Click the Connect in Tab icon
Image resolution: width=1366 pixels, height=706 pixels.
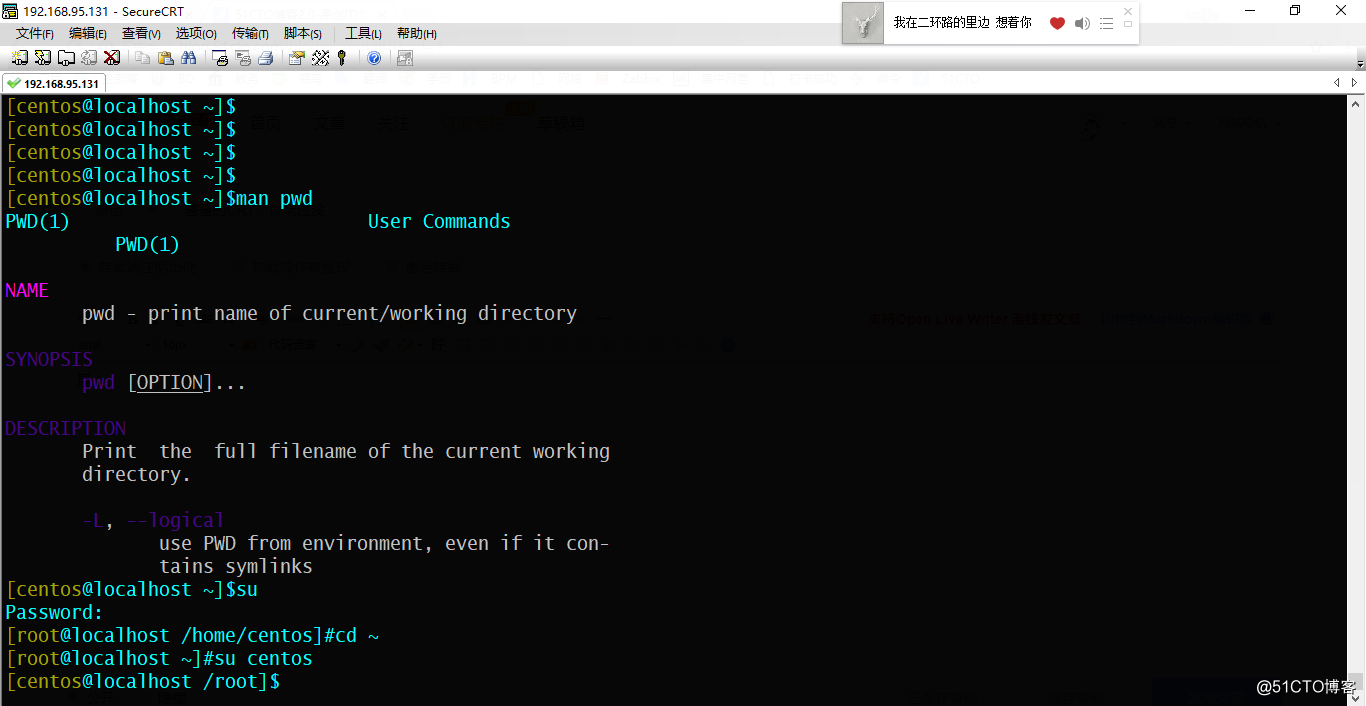tap(66, 58)
